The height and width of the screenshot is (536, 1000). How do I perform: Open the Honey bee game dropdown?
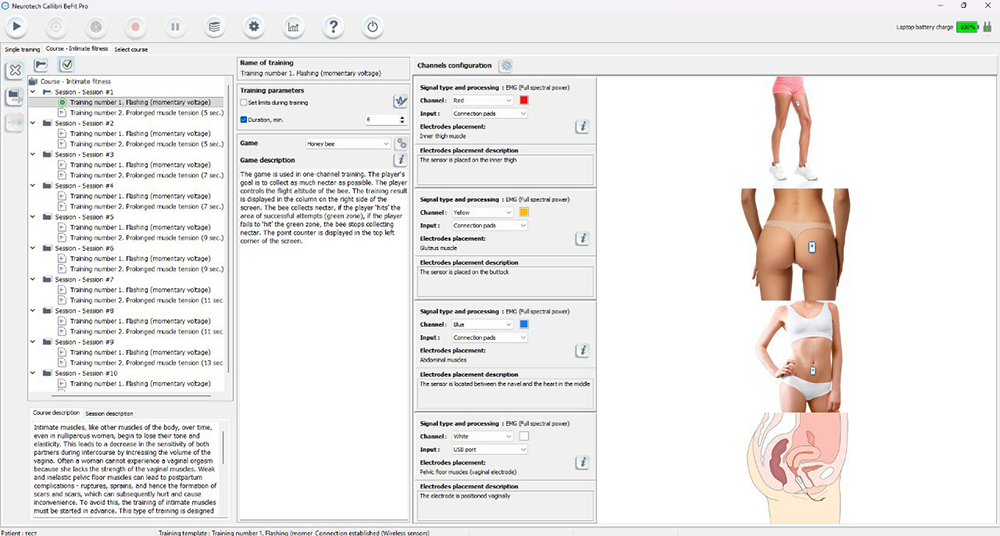[348, 143]
